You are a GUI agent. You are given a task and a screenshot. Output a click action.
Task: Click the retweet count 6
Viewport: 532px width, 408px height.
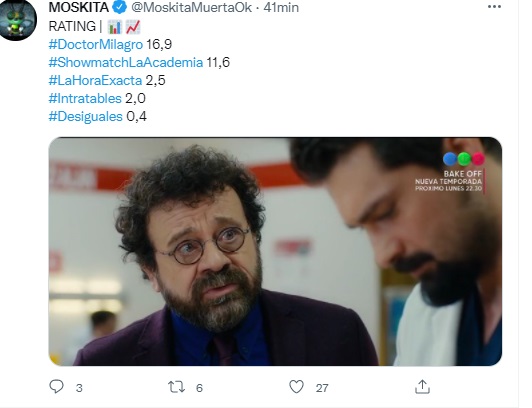(199, 388)
